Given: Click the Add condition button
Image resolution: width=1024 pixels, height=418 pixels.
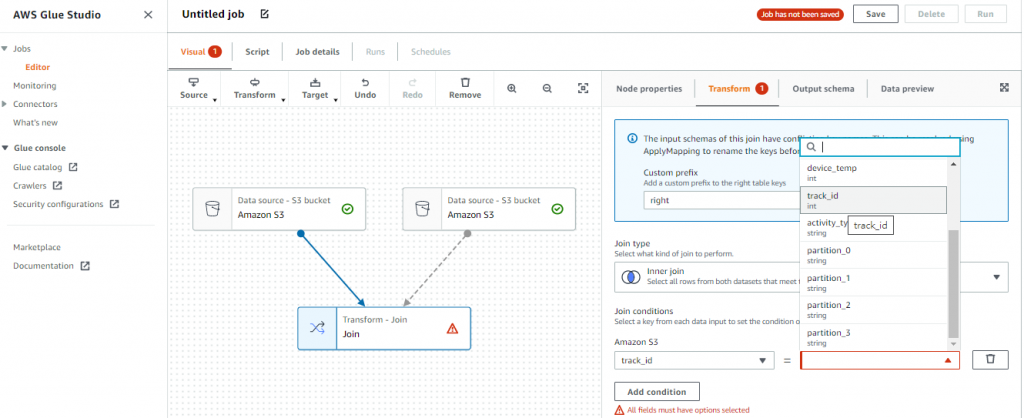Looking at the screenshot, I should [657, 392].
